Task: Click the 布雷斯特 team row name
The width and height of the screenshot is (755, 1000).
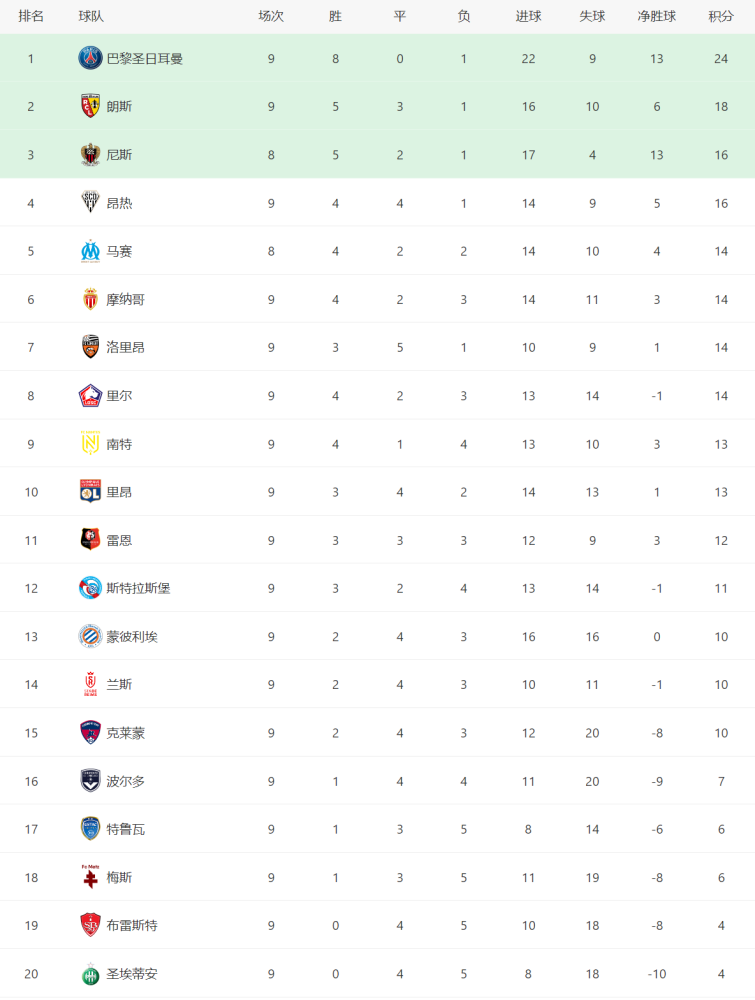Action: pyautogui.click(x=132, y=925)
